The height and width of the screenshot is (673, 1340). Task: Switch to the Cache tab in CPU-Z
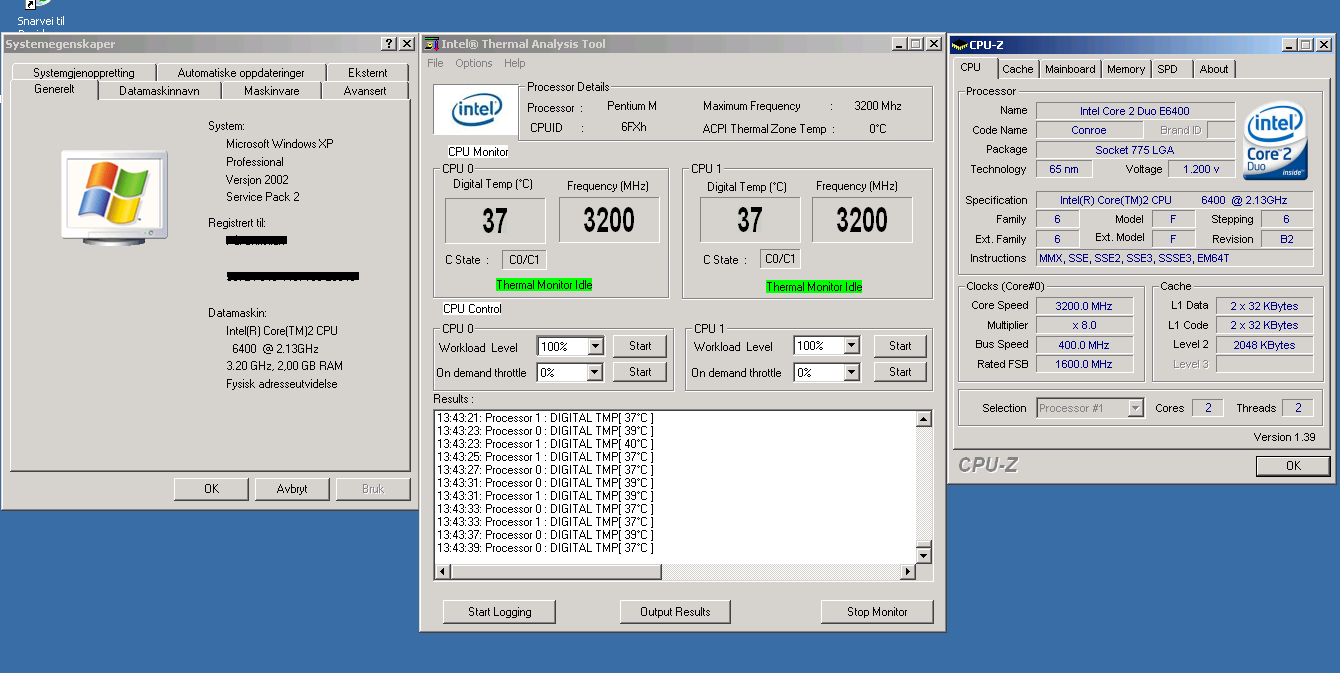(1017, 69)
